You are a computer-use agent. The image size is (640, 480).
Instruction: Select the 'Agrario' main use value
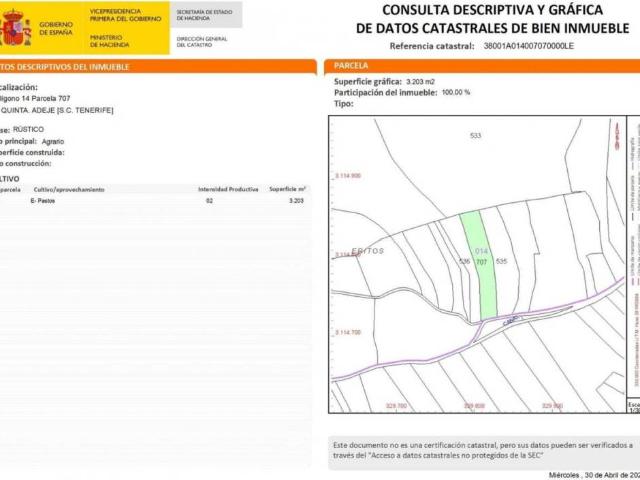tap(53, 142)
